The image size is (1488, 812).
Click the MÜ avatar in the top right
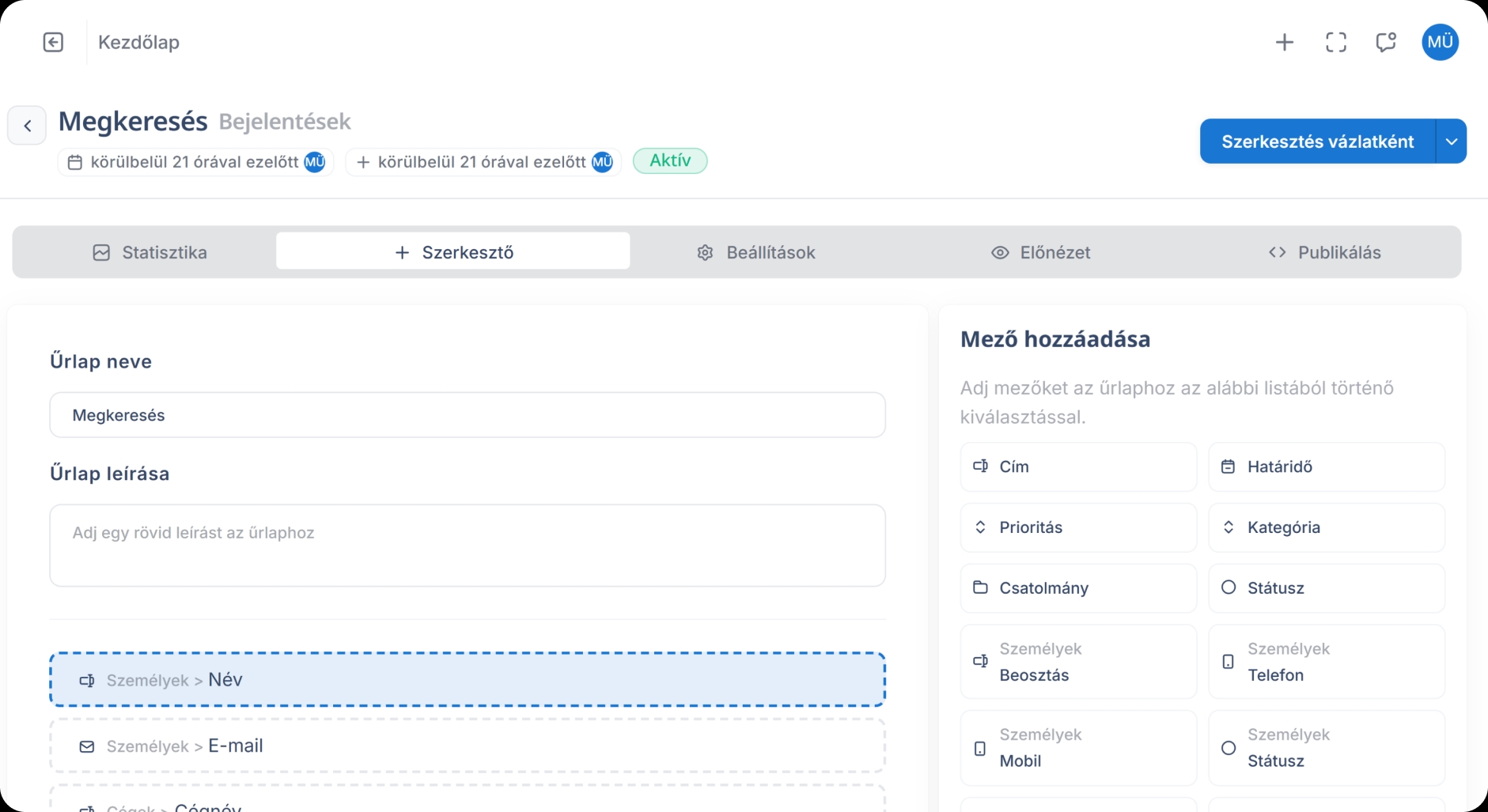(x=1441, y=42)
